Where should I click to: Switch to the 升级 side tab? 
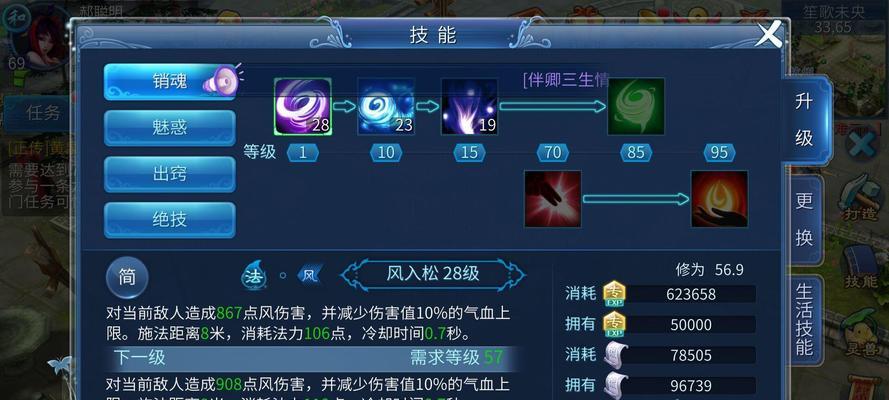click(804, 120)
